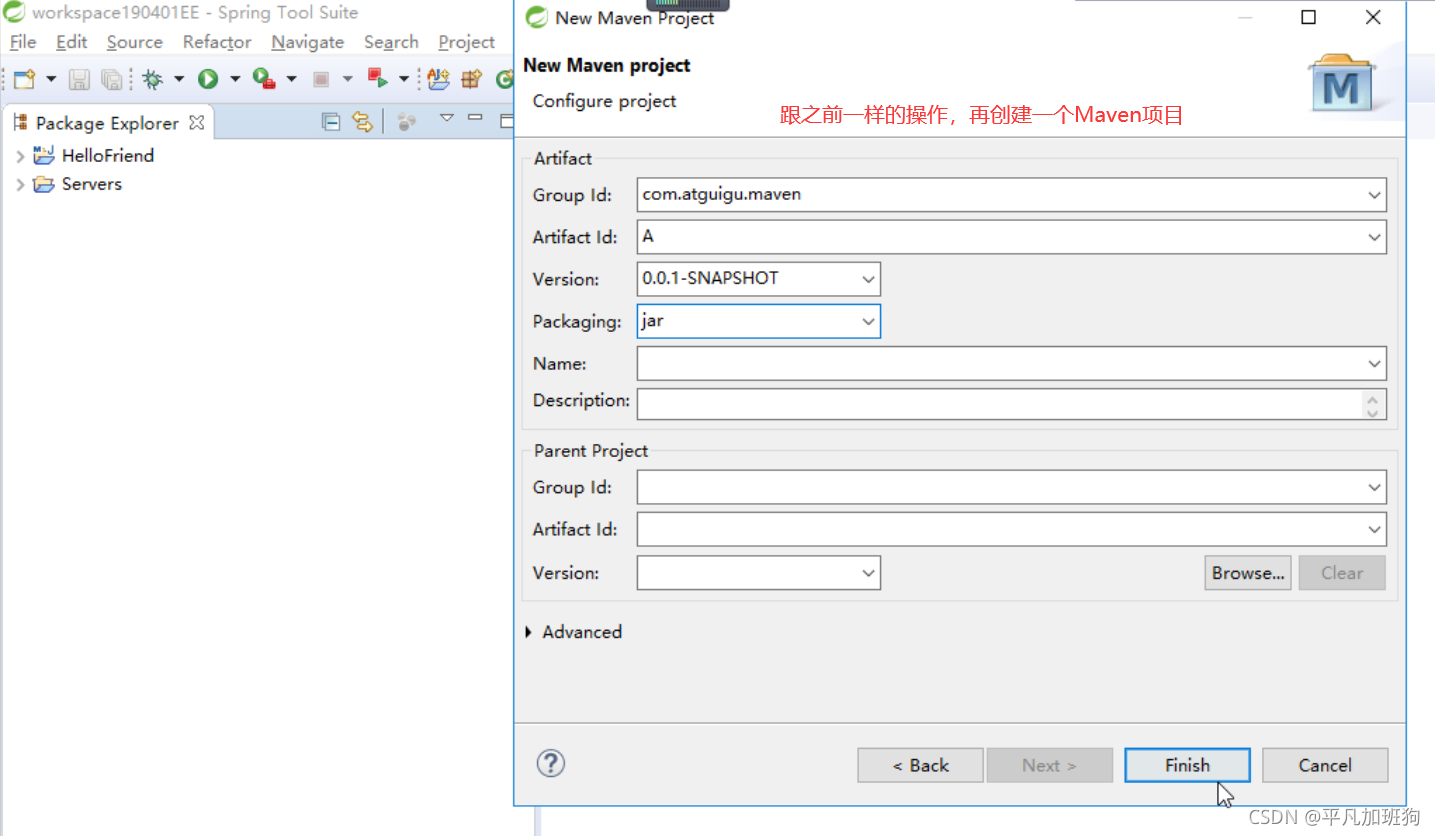
Task: Open the File menu
Action: coord(22,42)
